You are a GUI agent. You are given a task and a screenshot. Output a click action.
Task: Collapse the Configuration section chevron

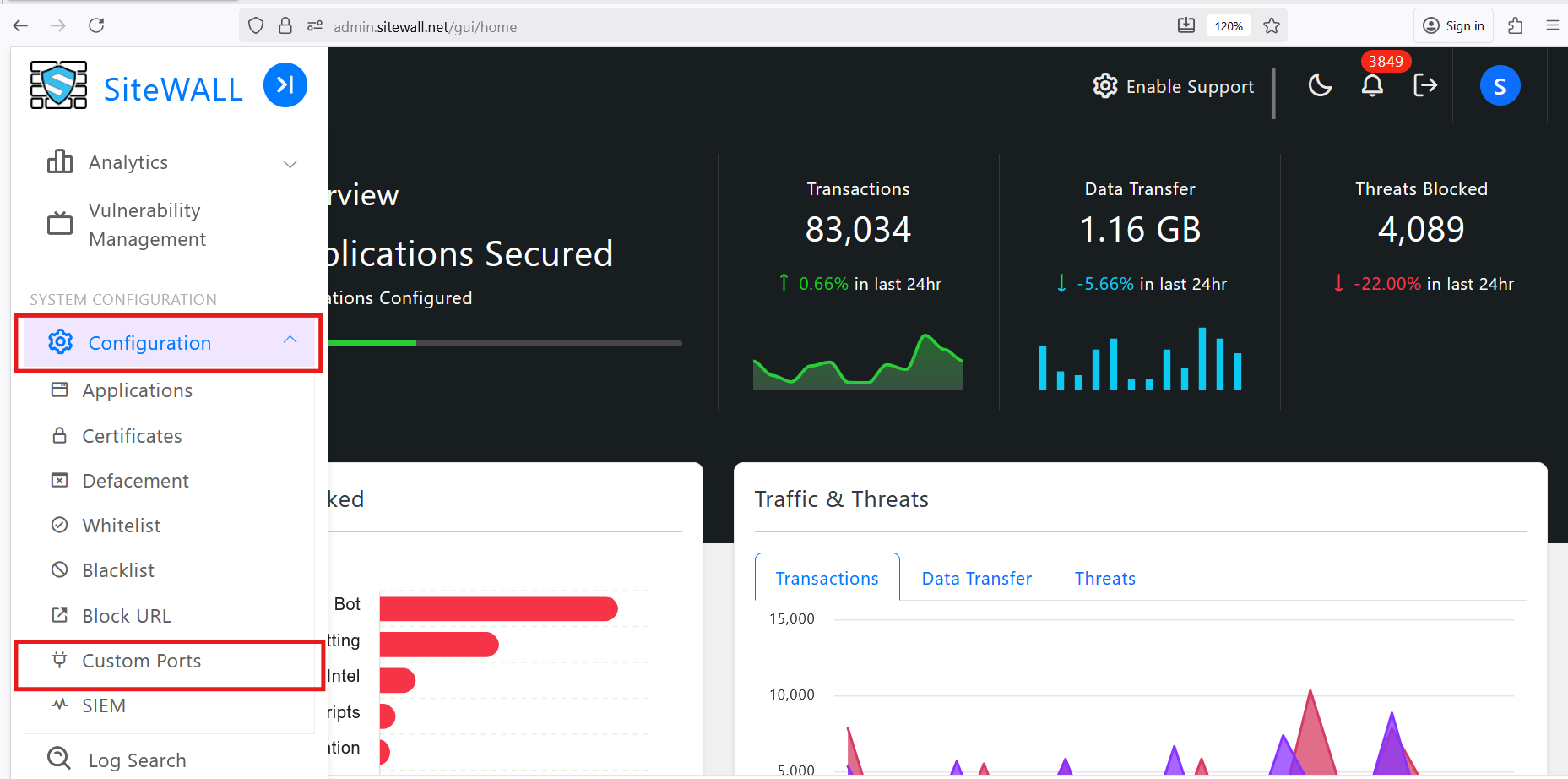click(x=290, y=340)
